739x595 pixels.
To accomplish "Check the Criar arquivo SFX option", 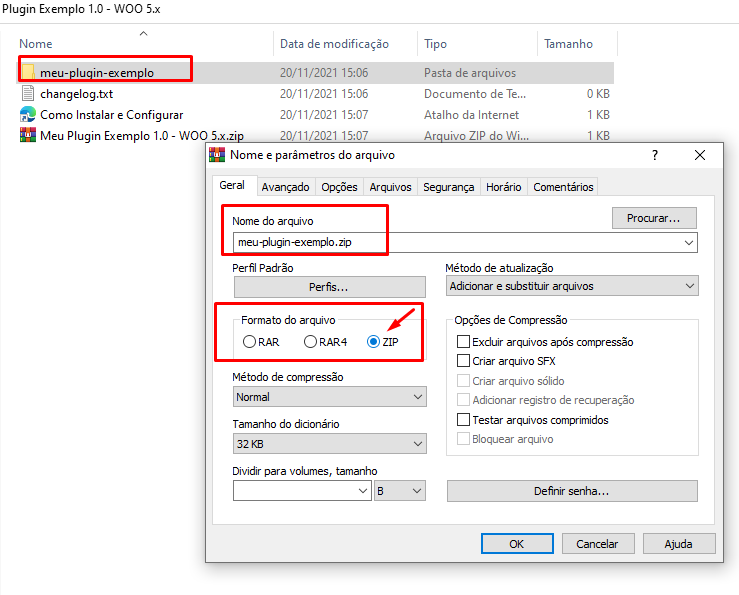I will [x=463, y=361].
